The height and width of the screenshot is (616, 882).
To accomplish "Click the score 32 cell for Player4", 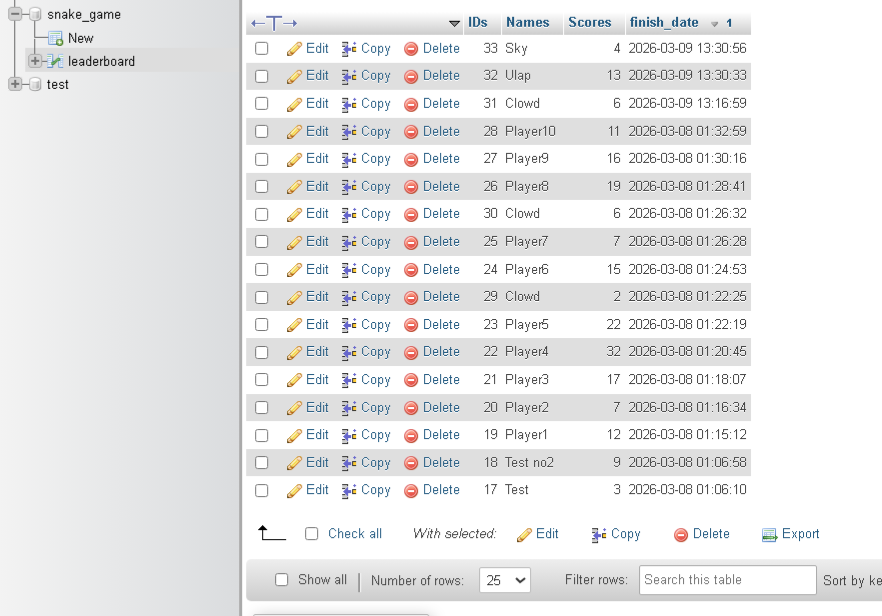I will tap(613, 352).
